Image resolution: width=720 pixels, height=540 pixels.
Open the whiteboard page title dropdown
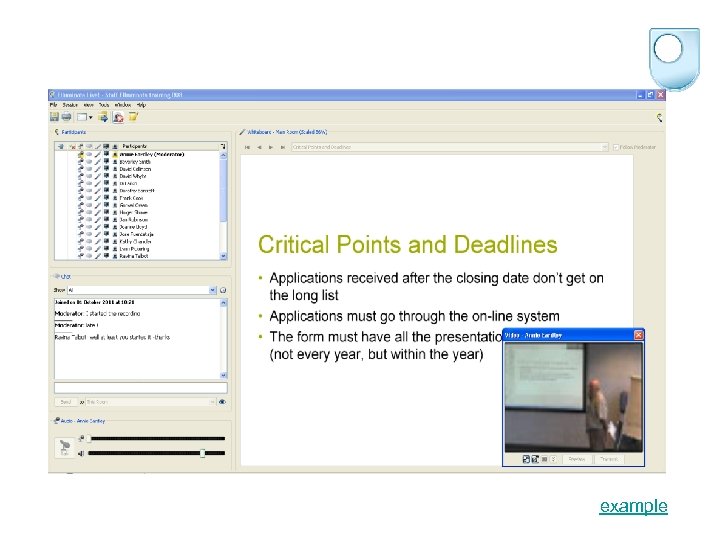[604, 147]
